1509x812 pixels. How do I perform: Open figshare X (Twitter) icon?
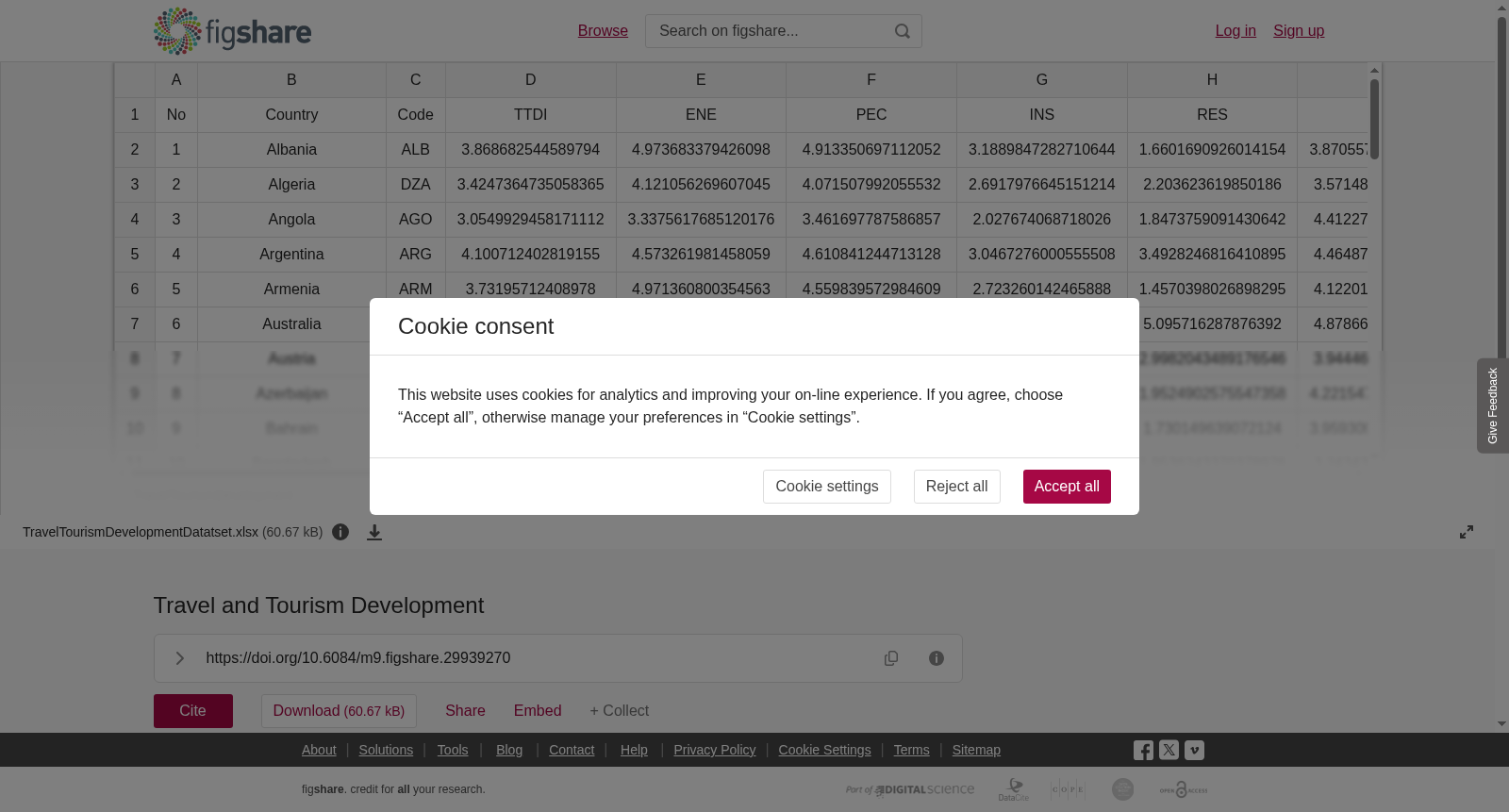point(1169,751)
